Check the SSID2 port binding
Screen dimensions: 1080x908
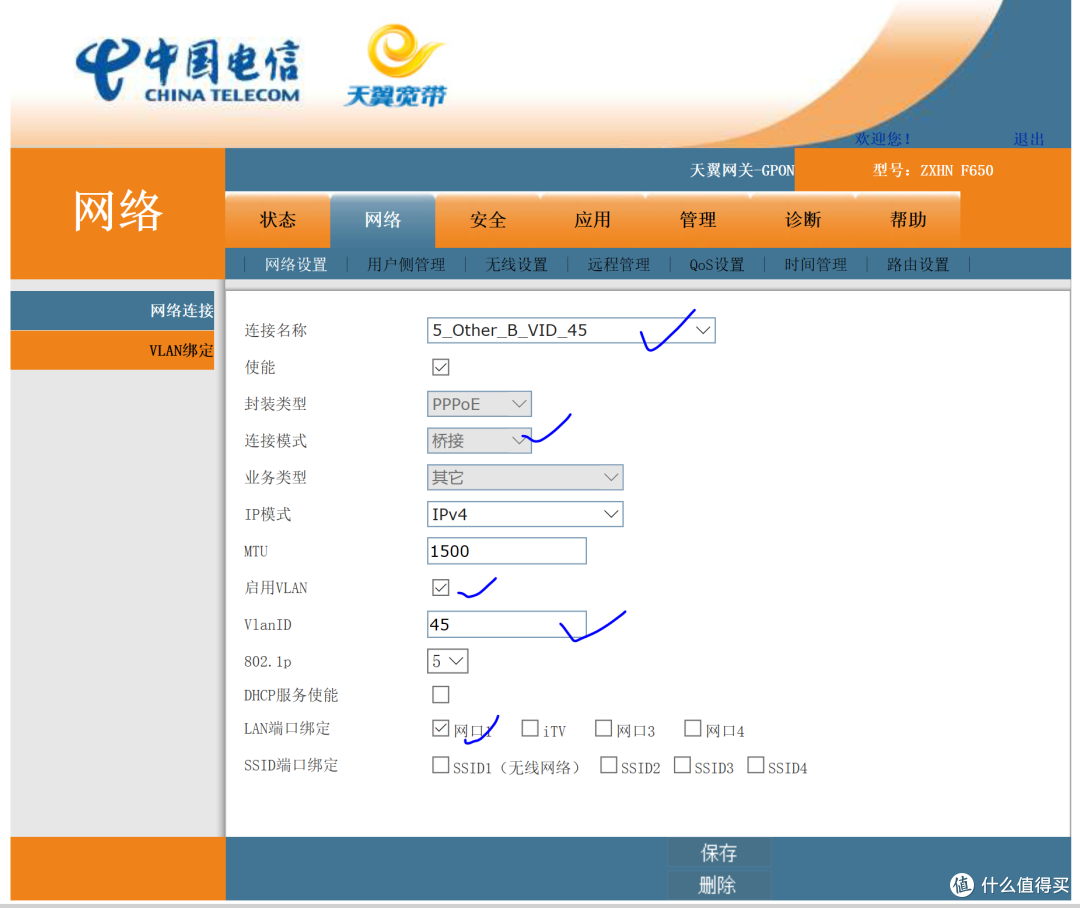608,764
